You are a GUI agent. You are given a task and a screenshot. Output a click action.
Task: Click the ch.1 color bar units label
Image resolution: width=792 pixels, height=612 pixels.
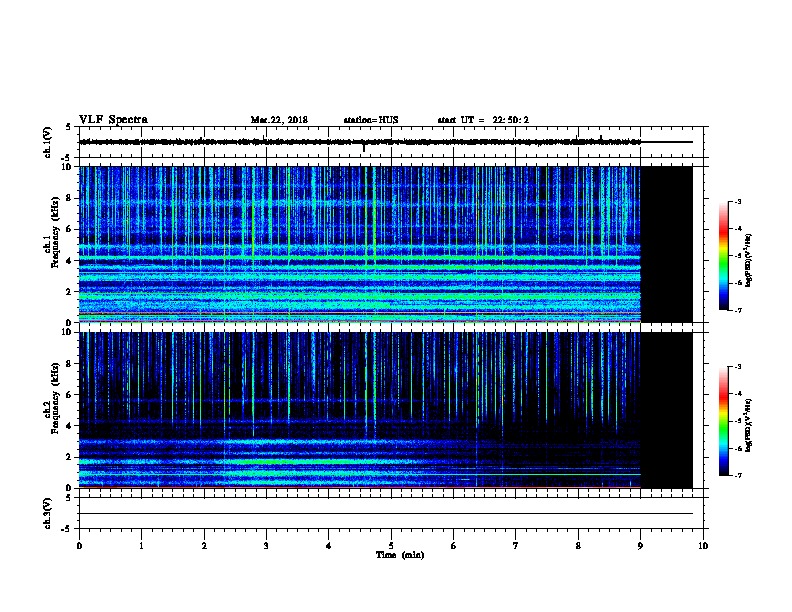pyautogui.click(x=749, y=261)
